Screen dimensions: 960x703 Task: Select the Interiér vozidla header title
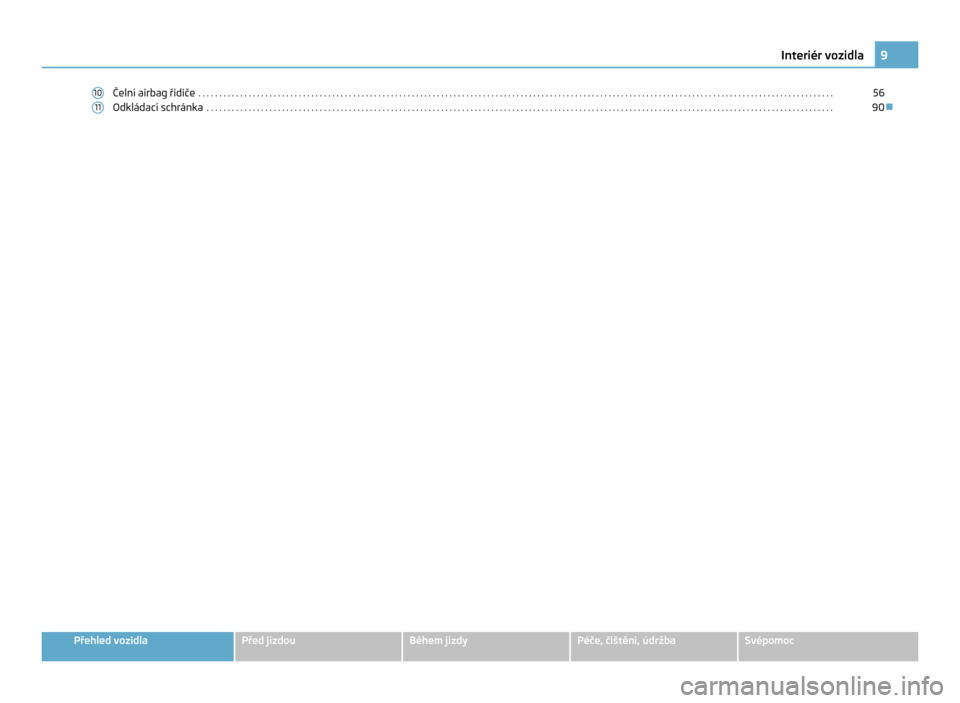pos(828,55)
